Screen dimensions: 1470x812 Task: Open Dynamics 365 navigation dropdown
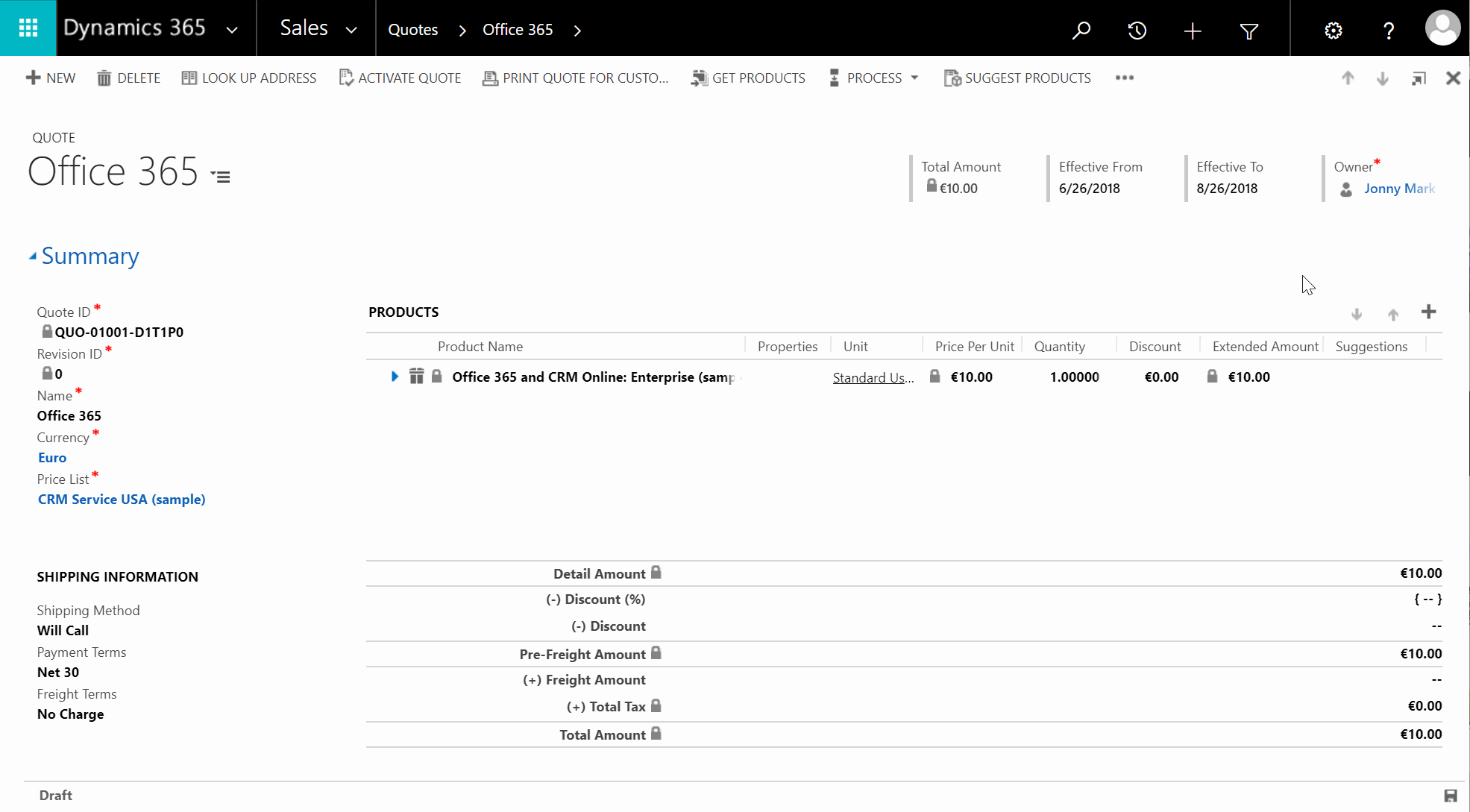tap(232, 30)
